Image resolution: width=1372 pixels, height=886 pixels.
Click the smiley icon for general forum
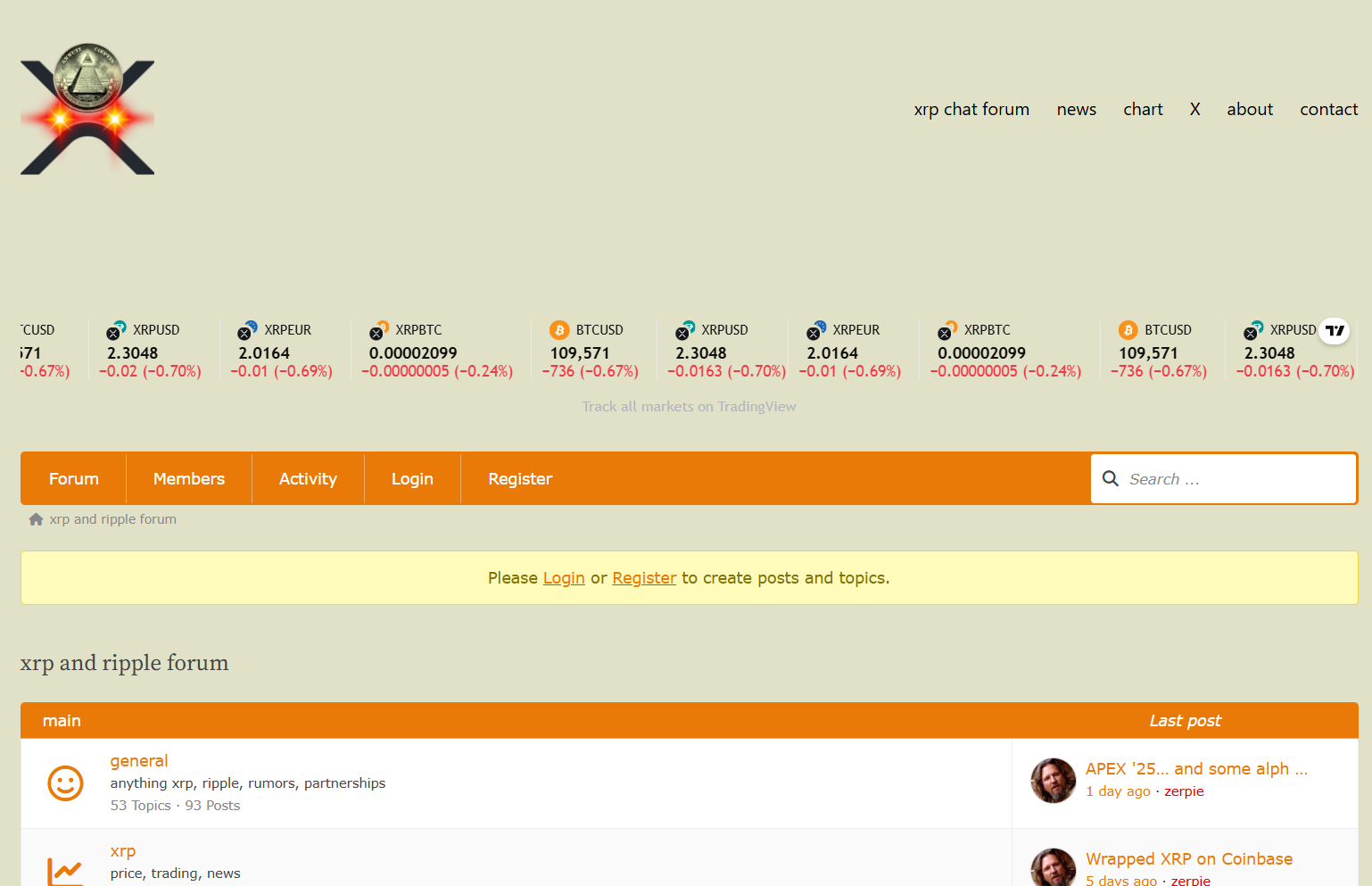65,783
